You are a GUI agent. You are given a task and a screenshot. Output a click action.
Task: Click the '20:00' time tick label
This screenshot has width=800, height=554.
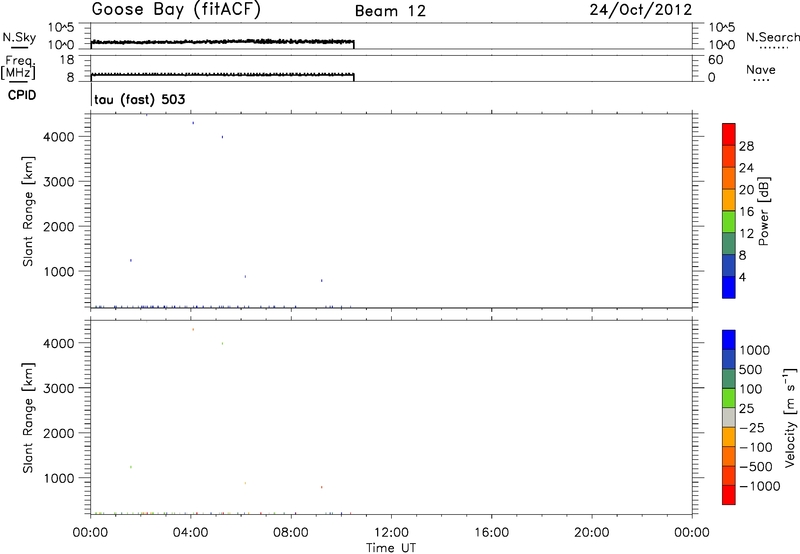[x=591, y=533]
